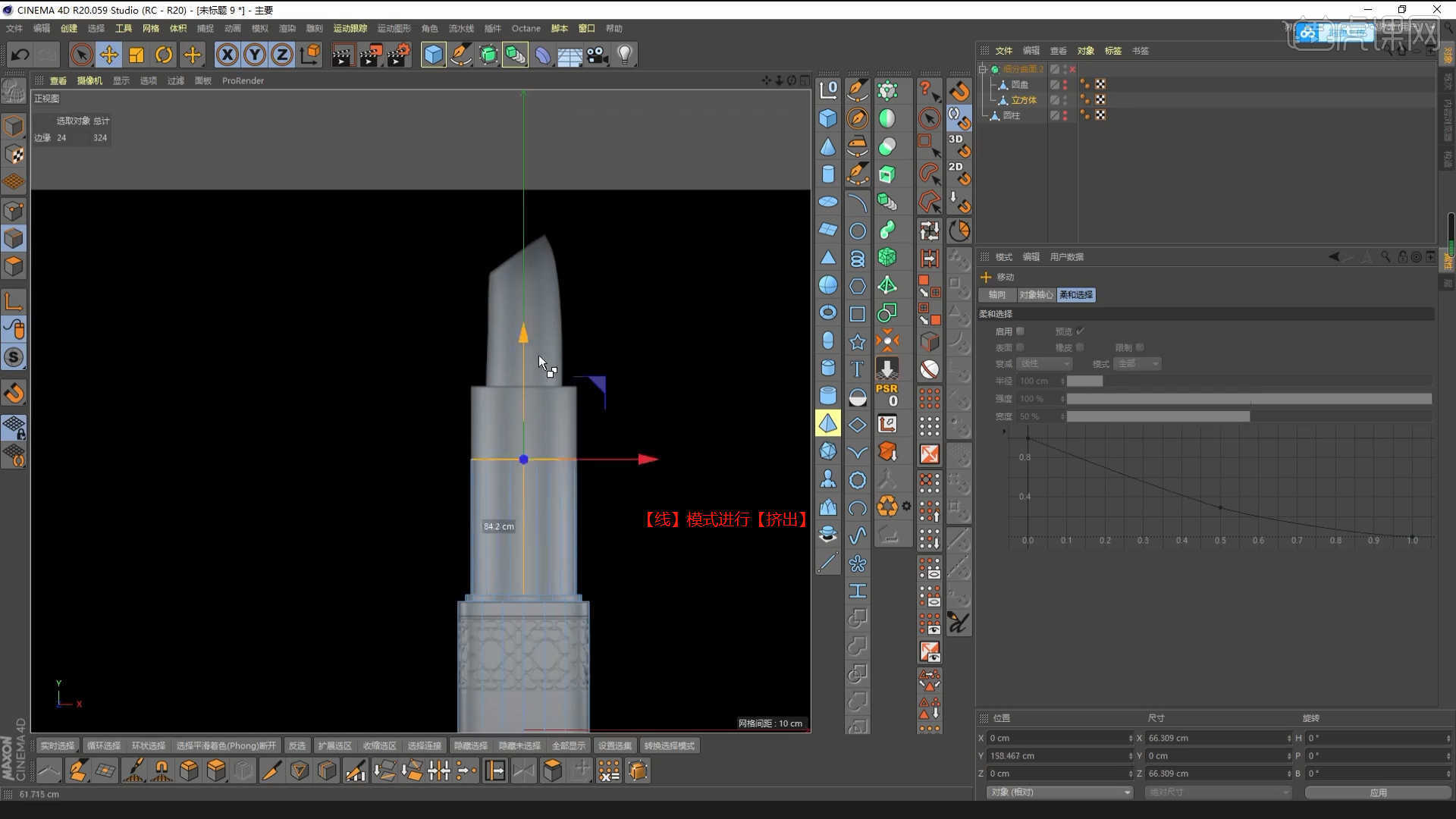The height and width of the screenshot is (819, 1456).
Task: Select the Live Selection cursor tool
Action: point(81,55)
